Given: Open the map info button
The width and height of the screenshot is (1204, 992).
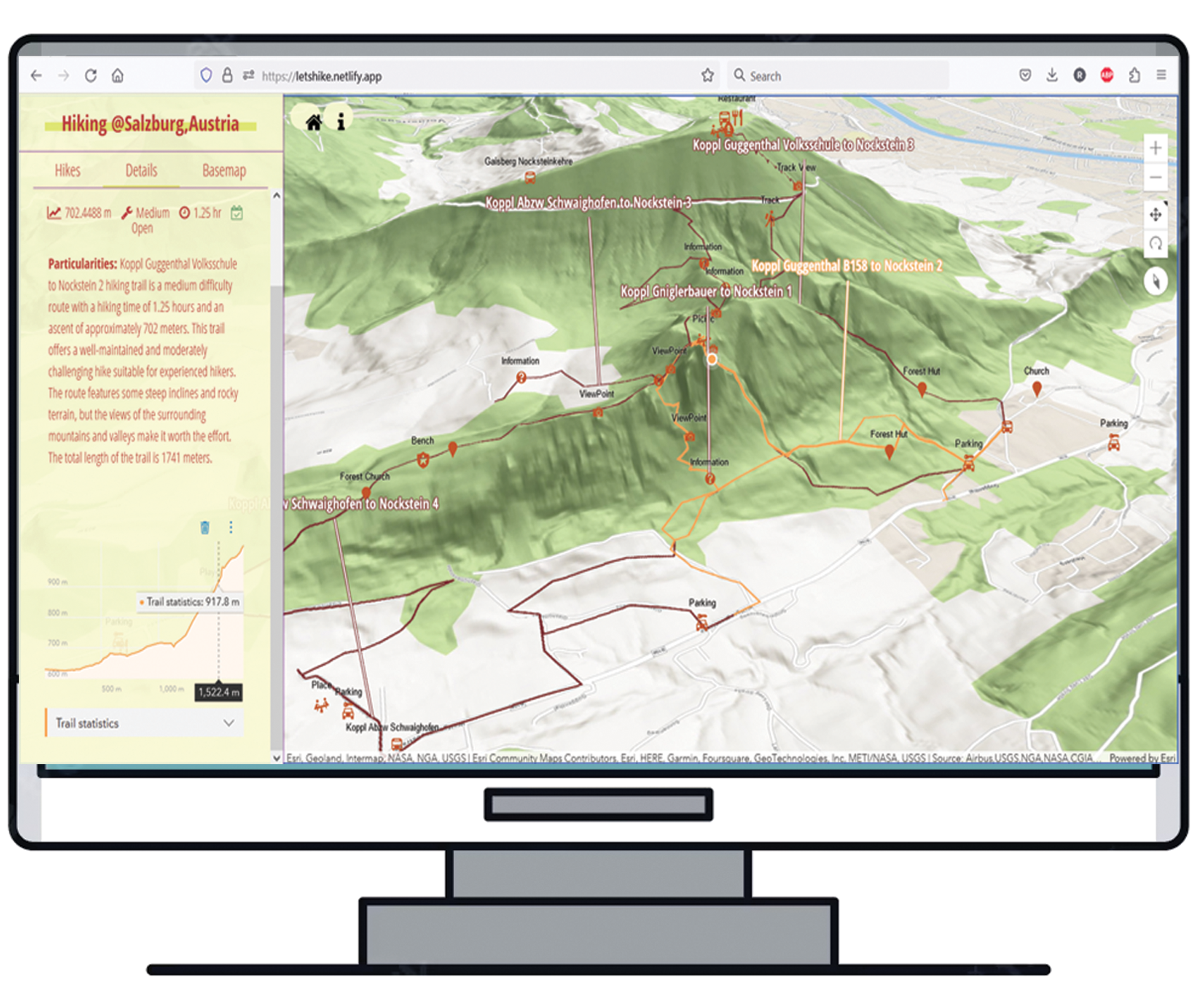Looking at the screenshot, I should 341,121.
